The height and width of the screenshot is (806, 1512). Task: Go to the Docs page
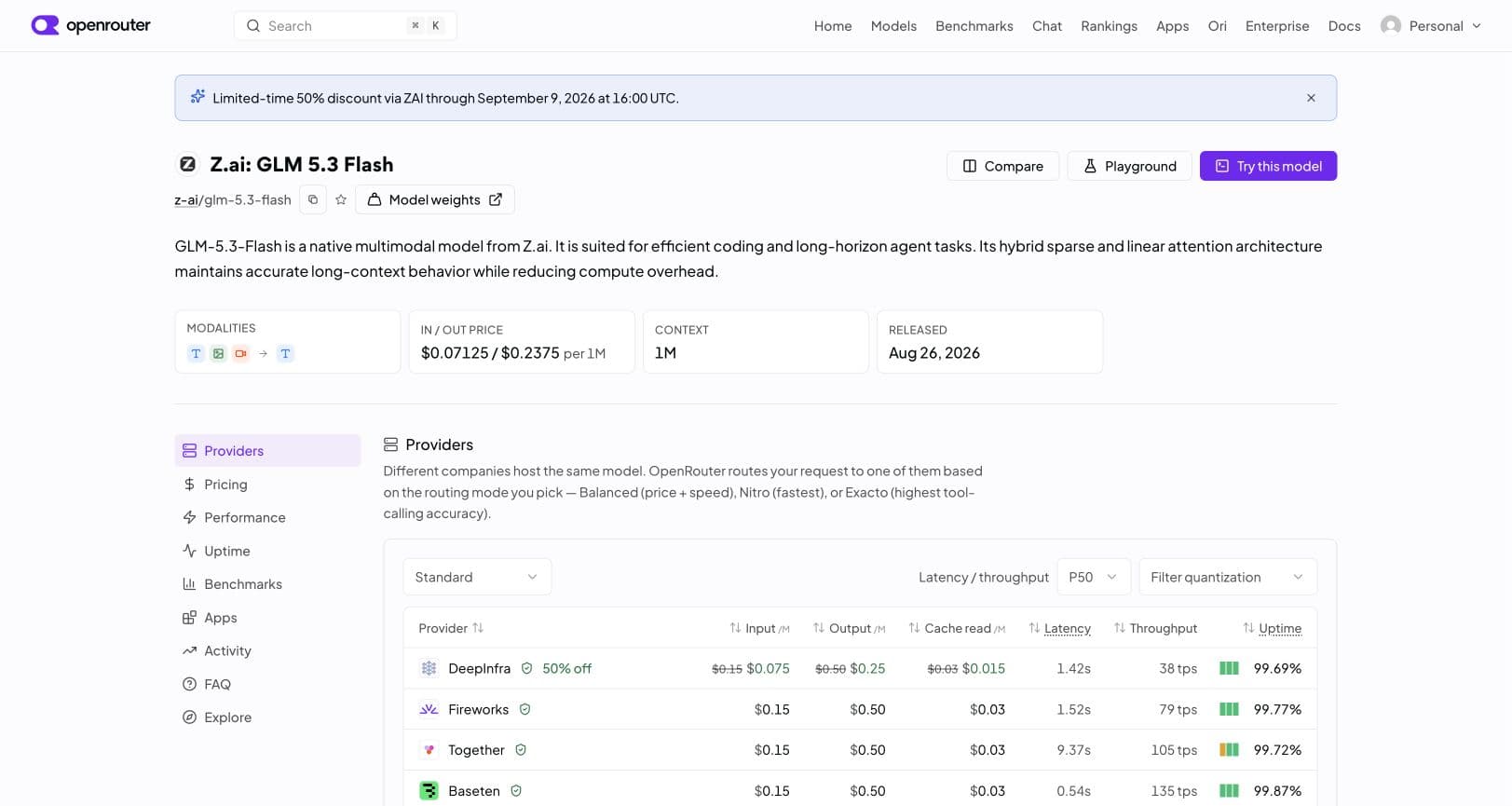[1344, 26]
